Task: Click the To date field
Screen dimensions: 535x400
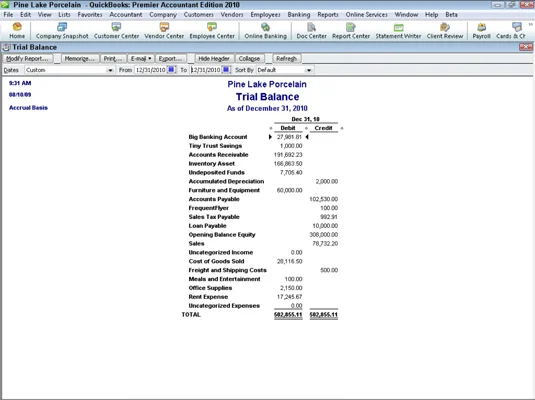Action: point(206,70)
